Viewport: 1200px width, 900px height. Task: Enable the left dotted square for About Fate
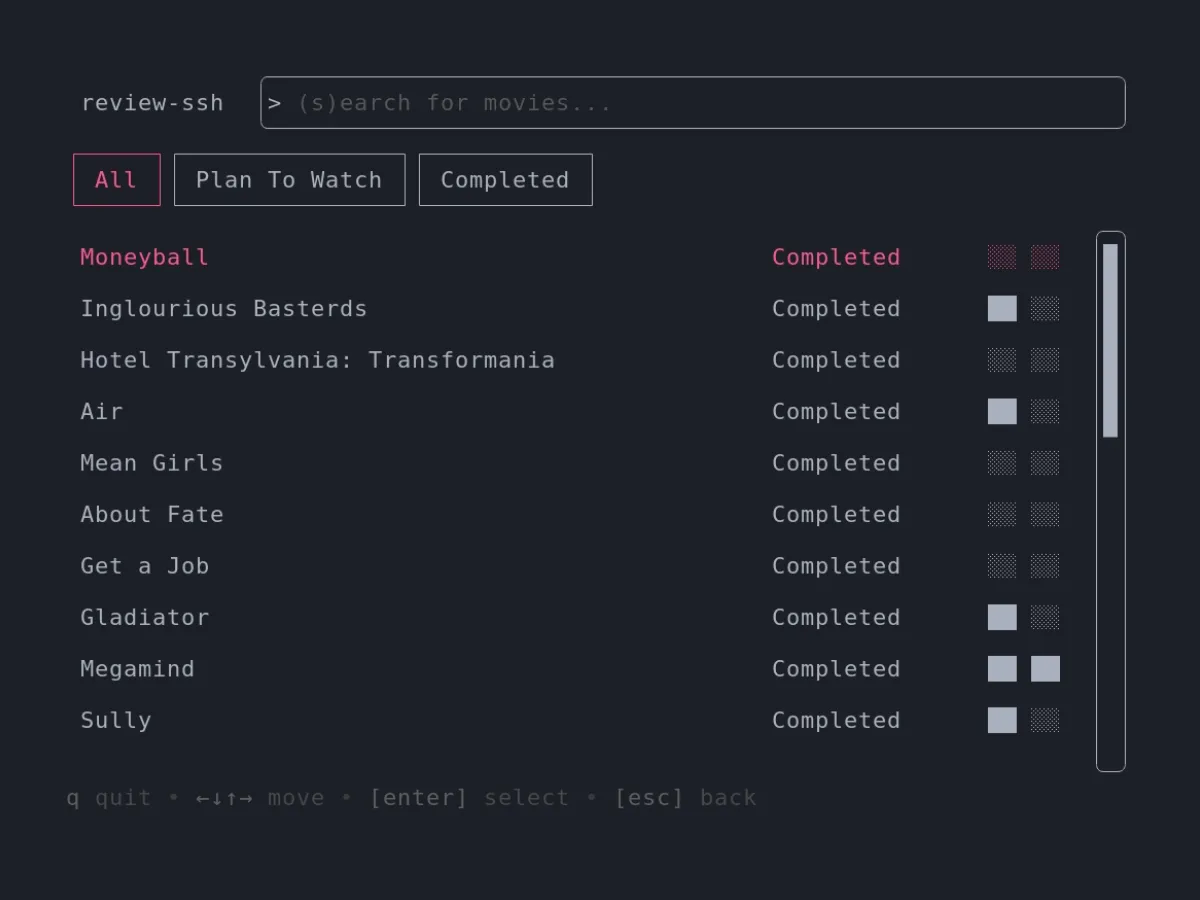[x=1002, y=515]
